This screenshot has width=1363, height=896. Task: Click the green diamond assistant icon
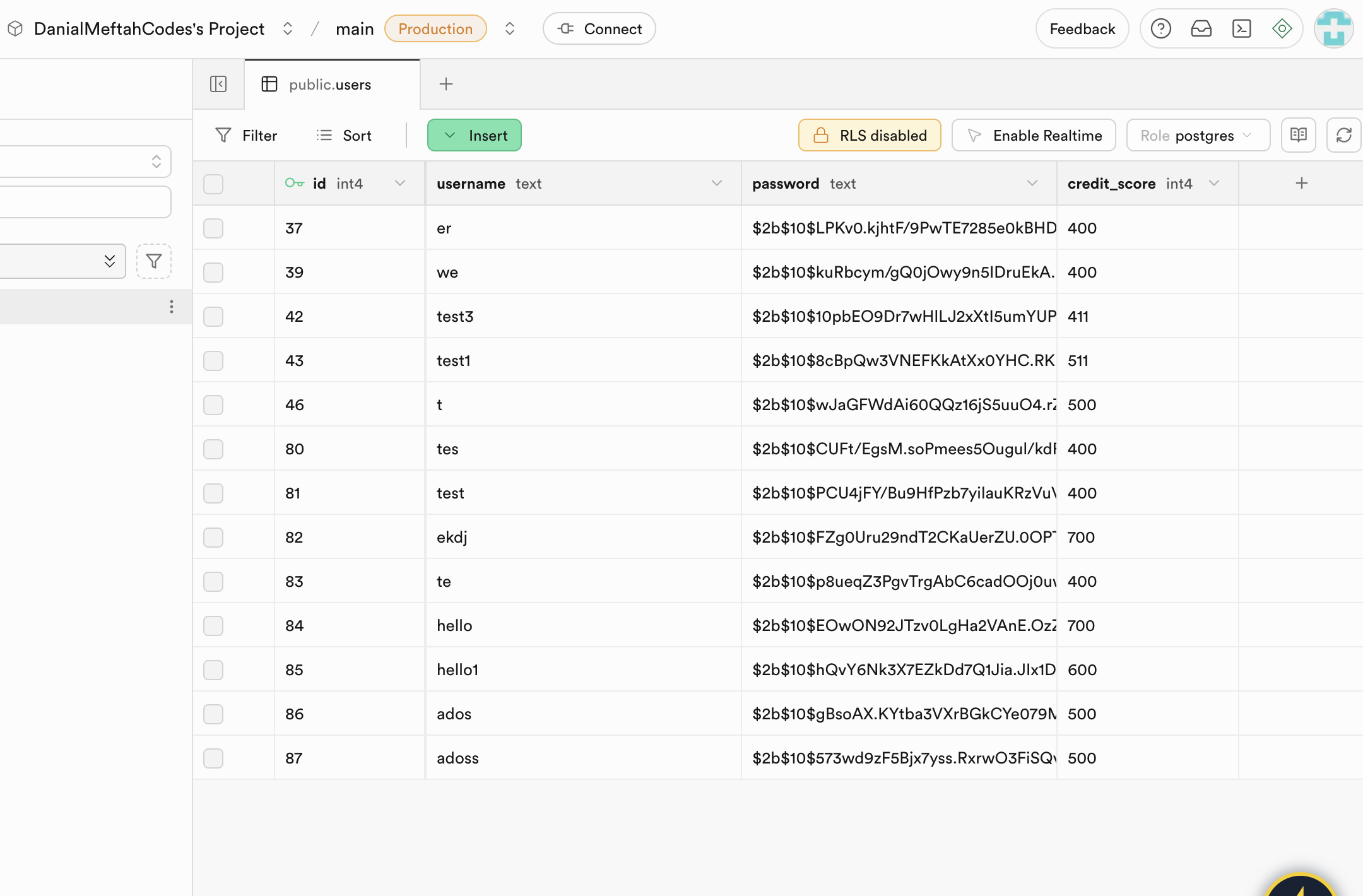(1282, 28)
